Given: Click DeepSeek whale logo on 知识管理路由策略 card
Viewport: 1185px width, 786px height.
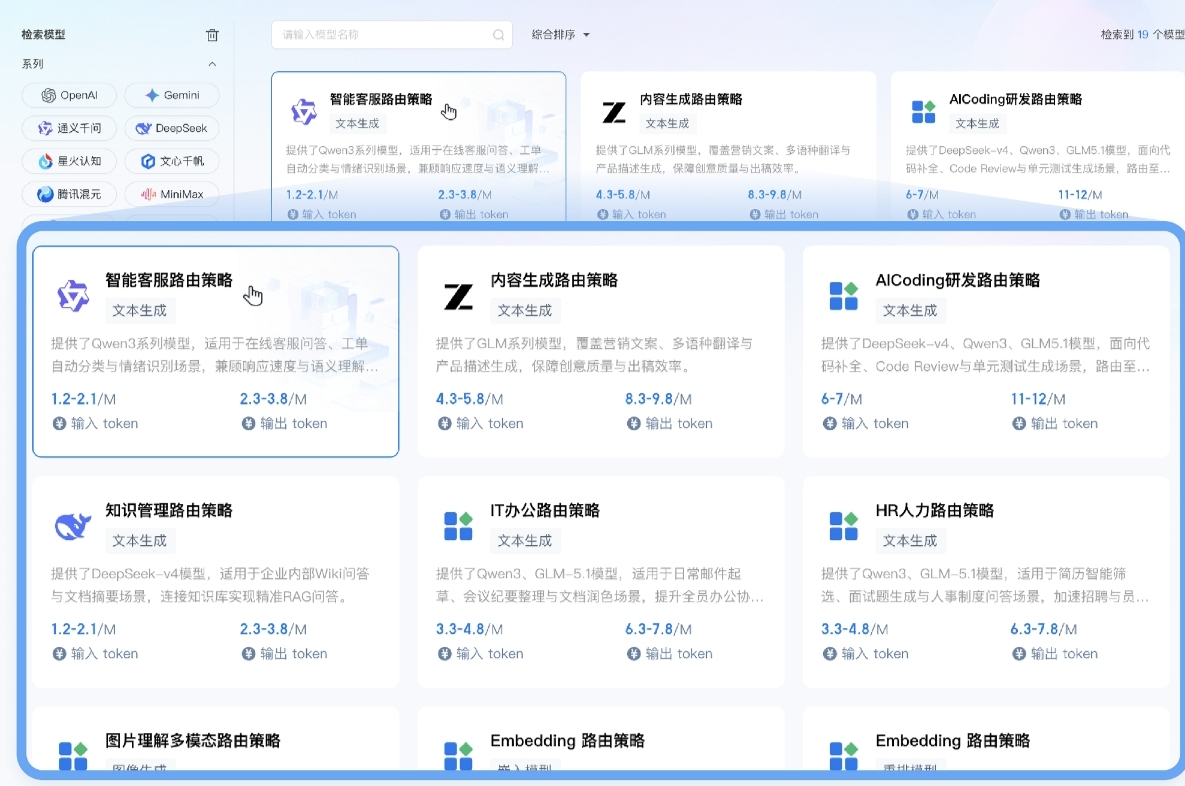Looking at the screenshot, I should (73, 526).
